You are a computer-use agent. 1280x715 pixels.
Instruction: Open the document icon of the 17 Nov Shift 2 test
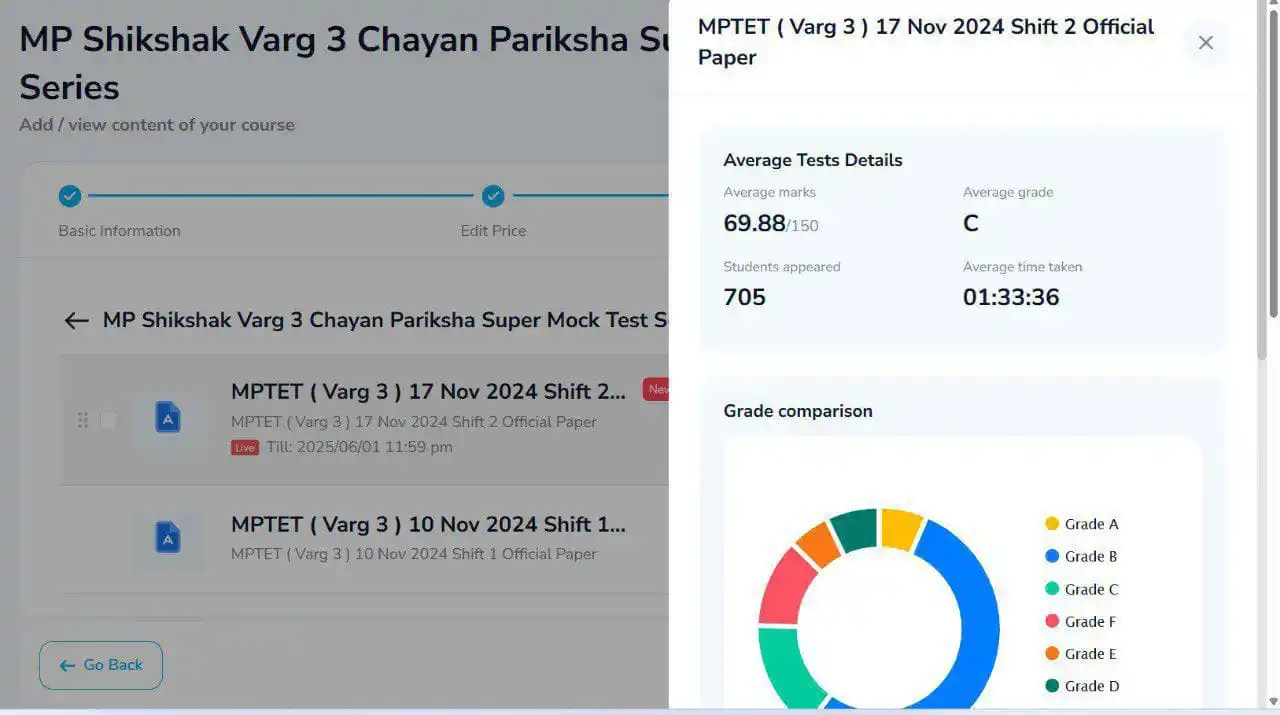pos(168,417)
